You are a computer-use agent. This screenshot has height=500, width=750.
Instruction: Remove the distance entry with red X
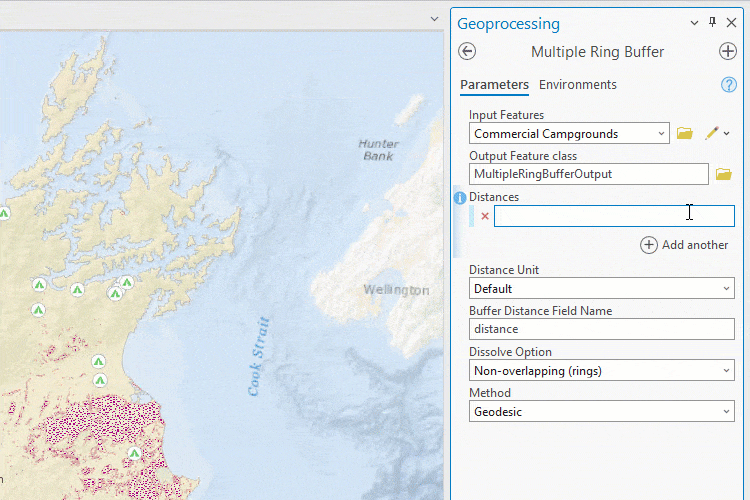click(x=485, y=216)
